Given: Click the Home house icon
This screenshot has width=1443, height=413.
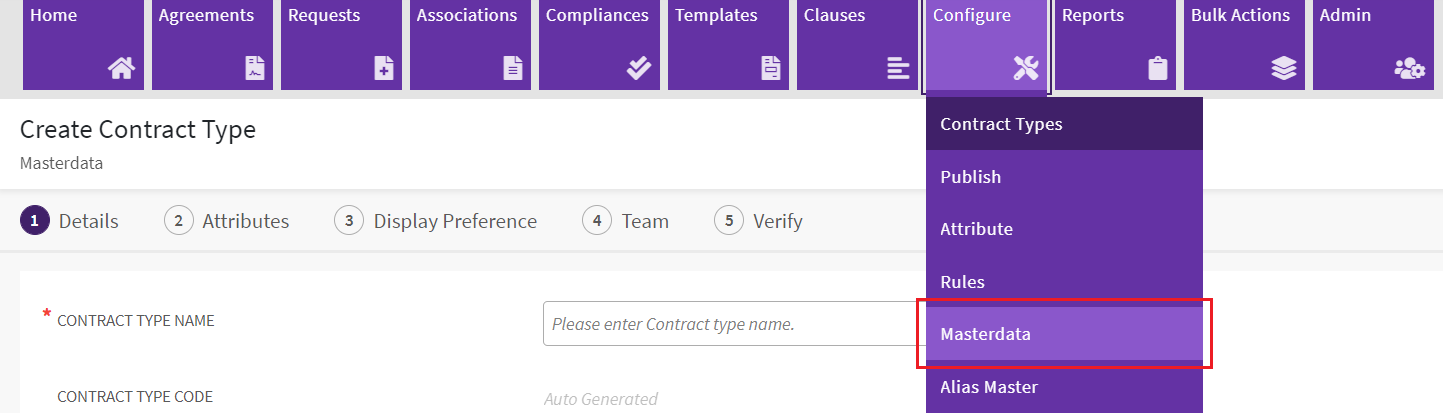Looking at the screenshot, I should tap(121, 68).
